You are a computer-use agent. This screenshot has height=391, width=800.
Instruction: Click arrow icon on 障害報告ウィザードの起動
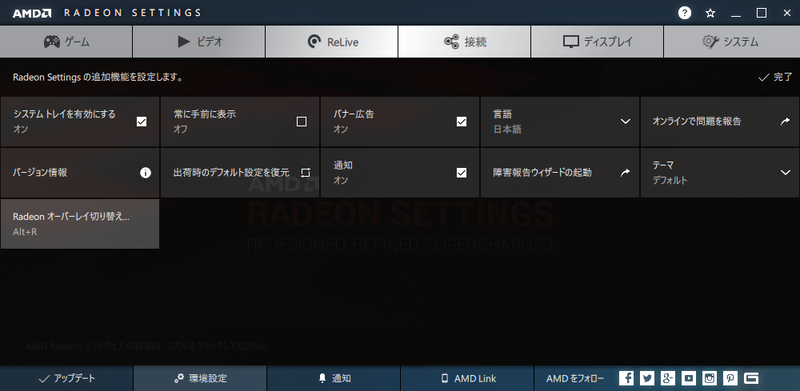pos(625,173)
